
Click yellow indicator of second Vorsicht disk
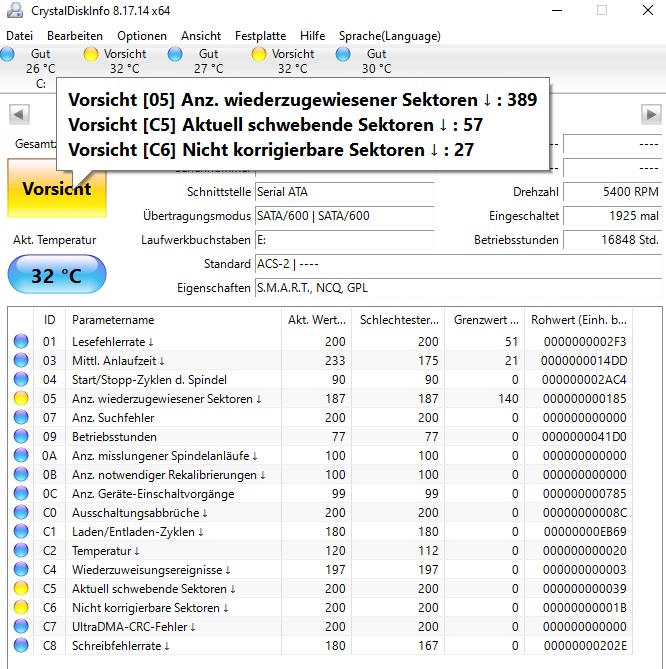259,54
